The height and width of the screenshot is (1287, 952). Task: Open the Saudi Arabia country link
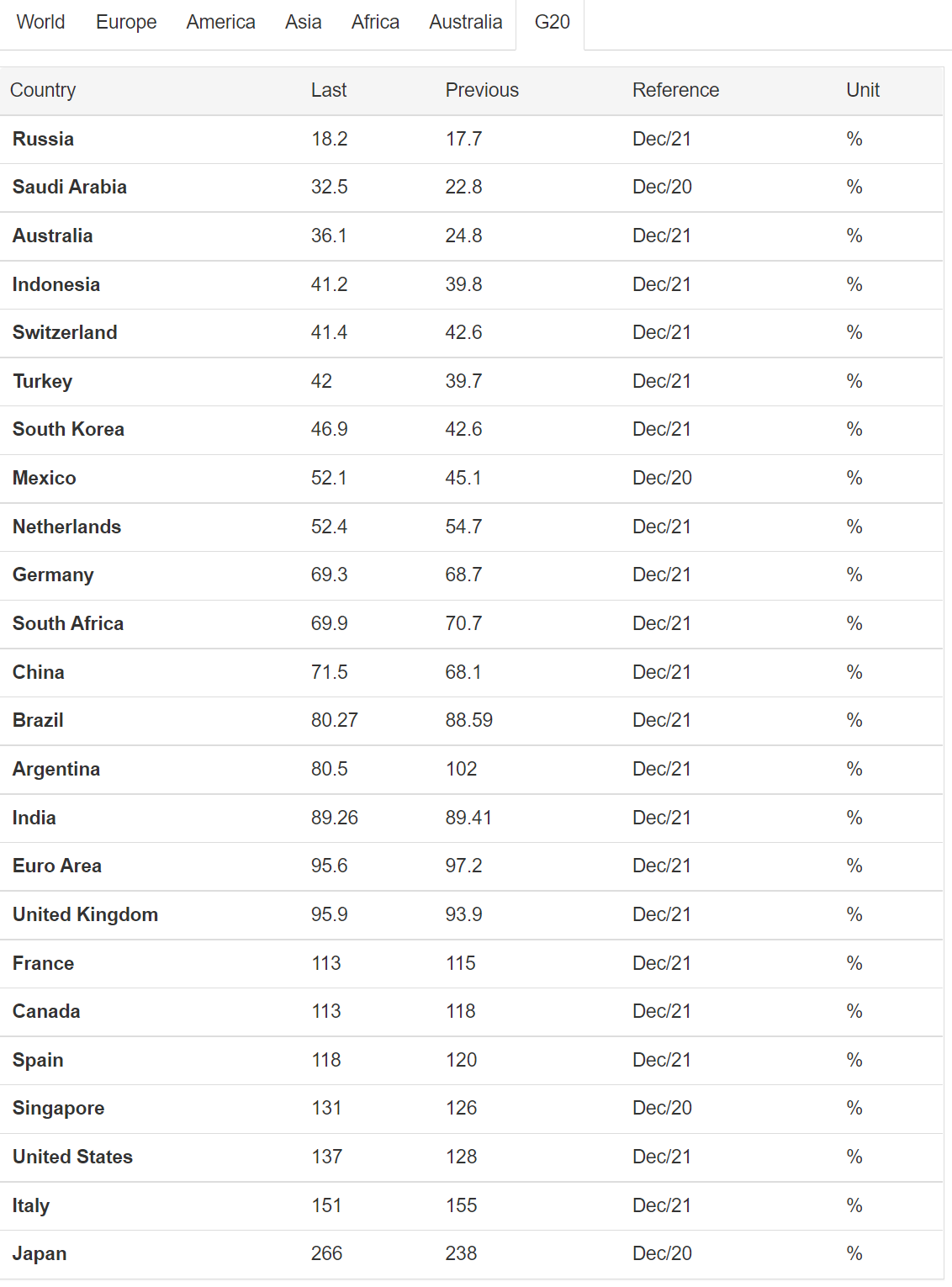tap(70, 187)
